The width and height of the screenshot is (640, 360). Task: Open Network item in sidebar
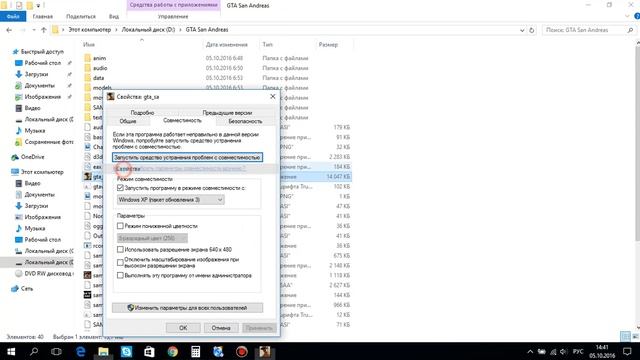click(27, 288)
